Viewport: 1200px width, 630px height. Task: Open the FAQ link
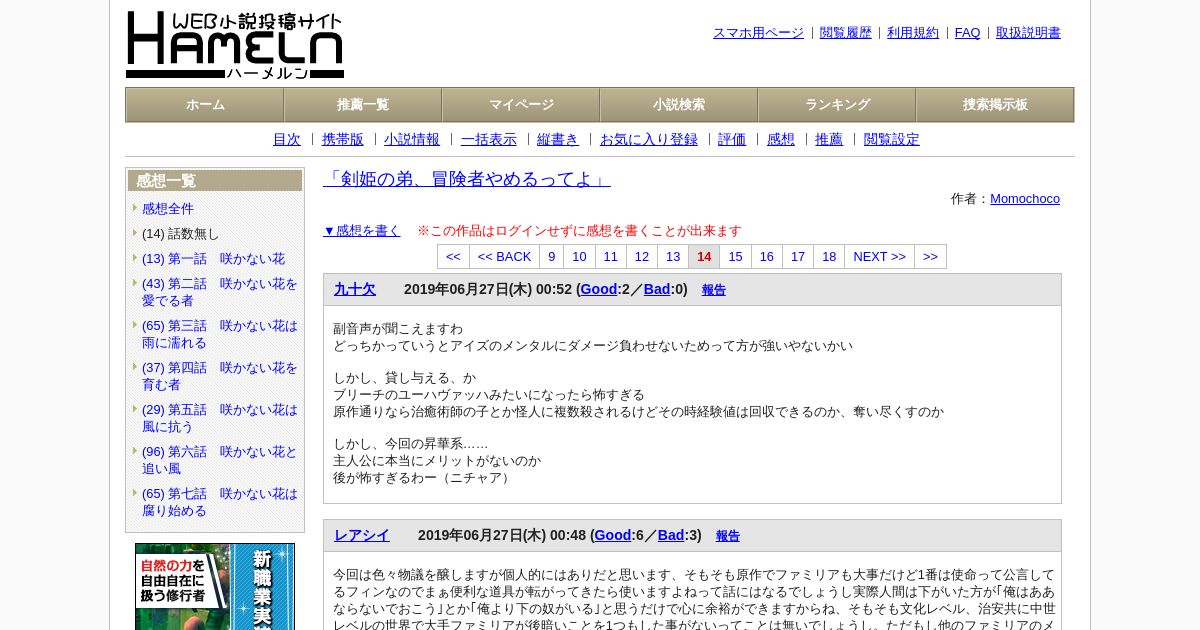pyautogui.click(x=968, y=32)
